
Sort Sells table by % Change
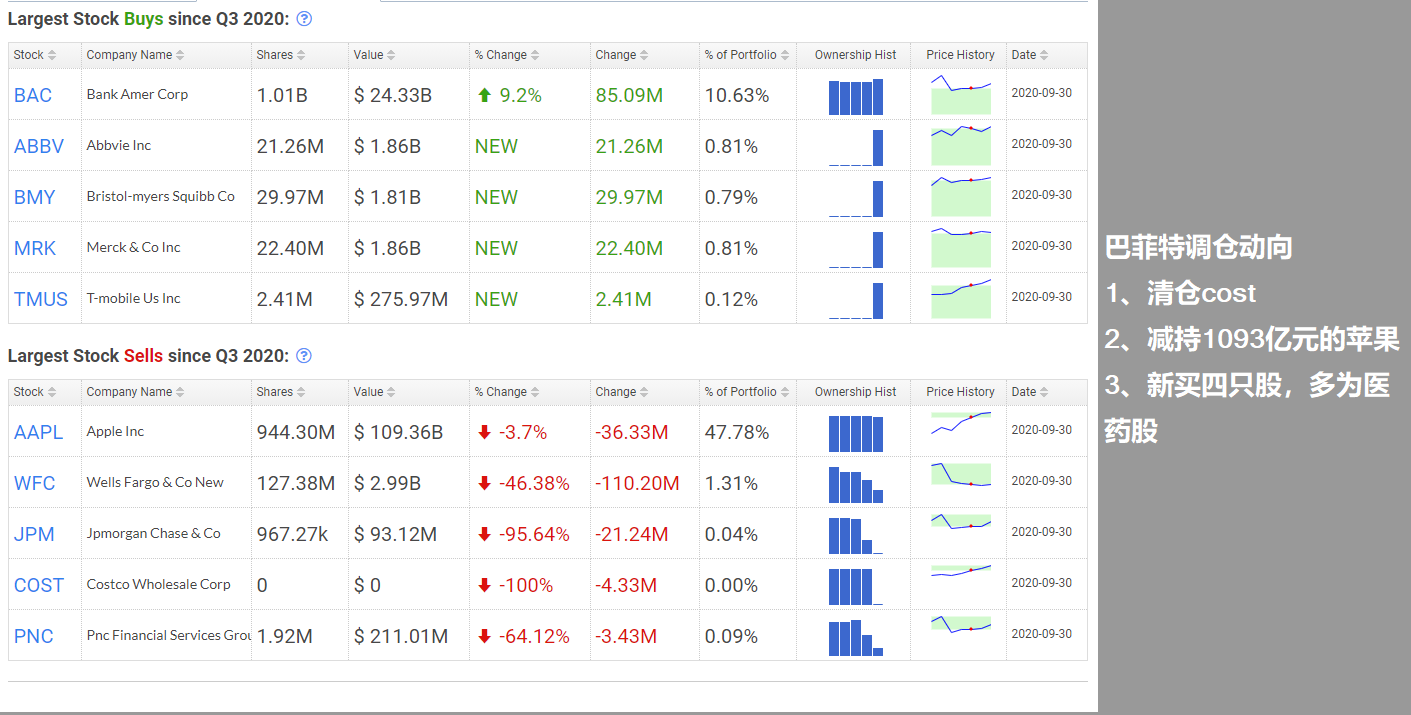click(x=507, y=392)
